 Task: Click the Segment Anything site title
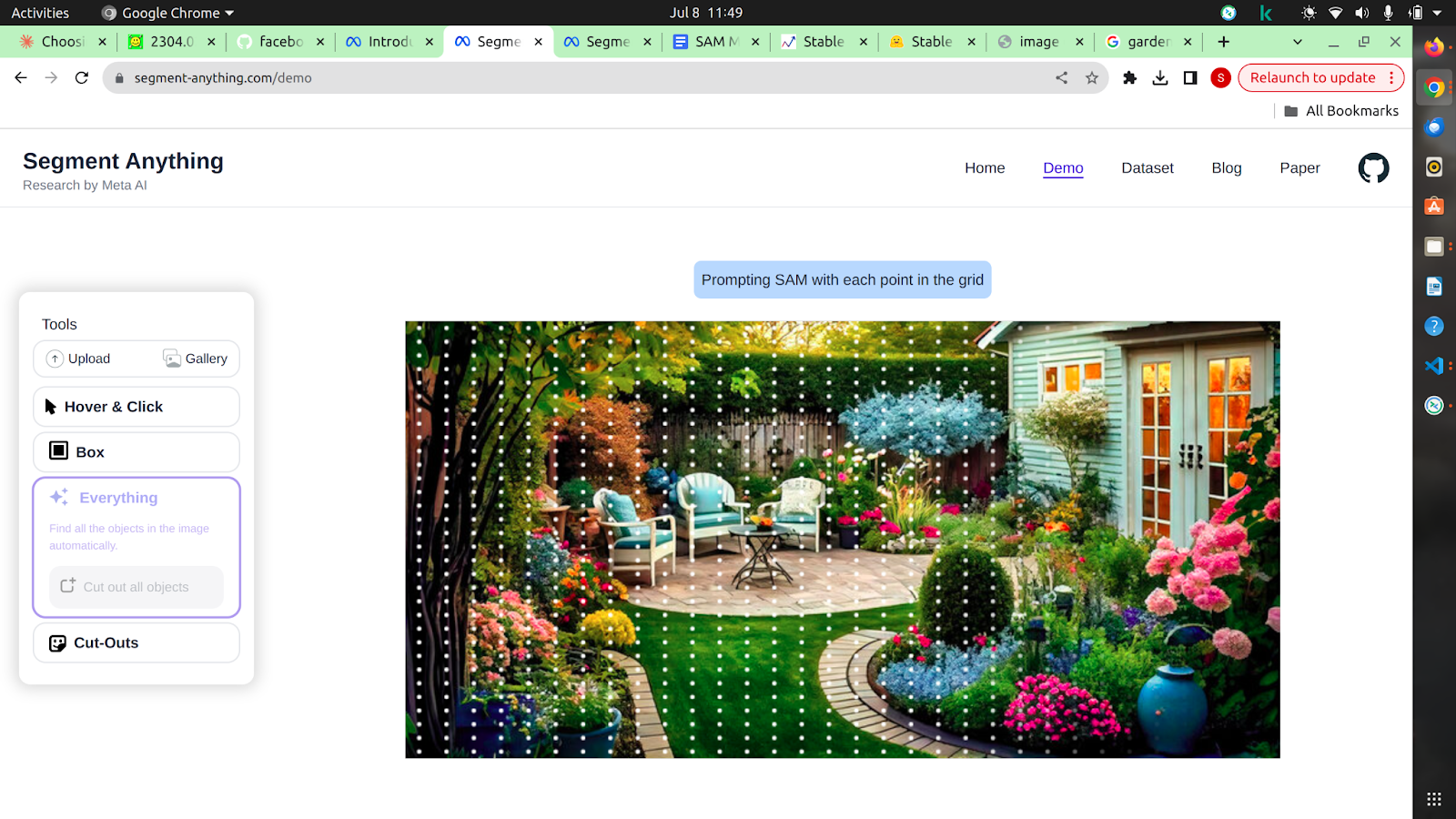click(x=123, y=161)
